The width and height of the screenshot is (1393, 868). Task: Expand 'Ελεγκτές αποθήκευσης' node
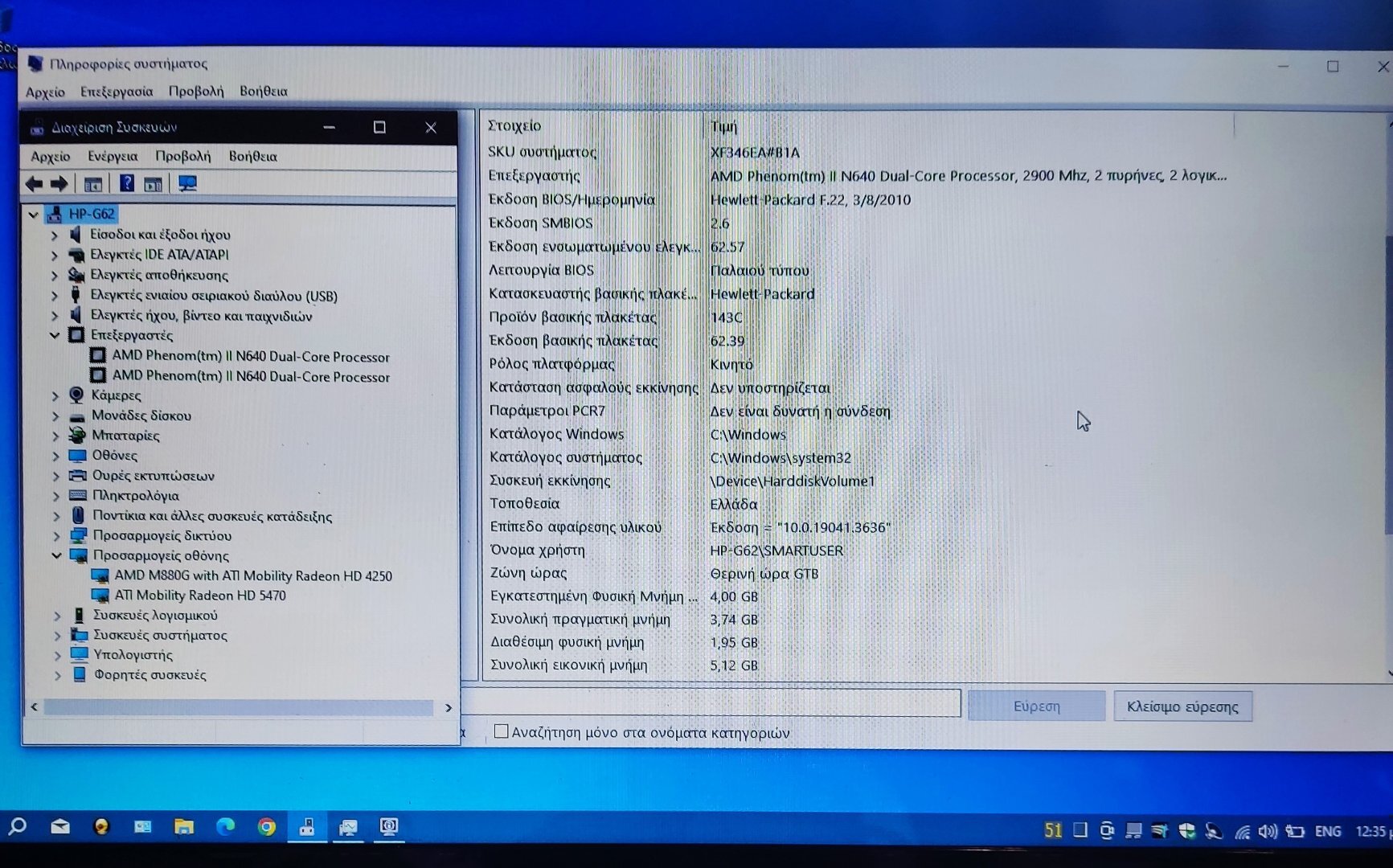(x=55, y=275)
